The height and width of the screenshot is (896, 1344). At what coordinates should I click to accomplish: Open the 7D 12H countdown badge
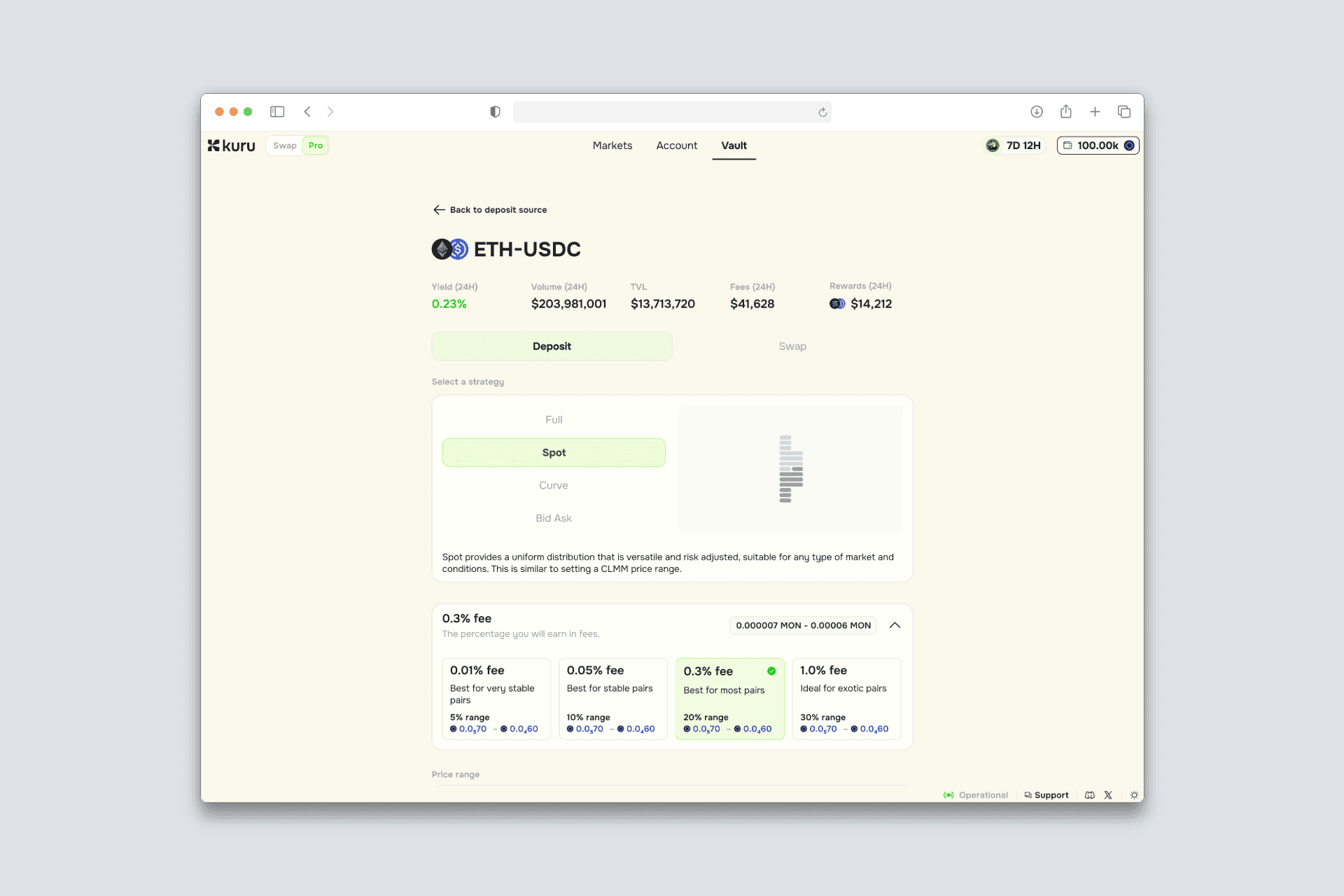point(1014,146)
